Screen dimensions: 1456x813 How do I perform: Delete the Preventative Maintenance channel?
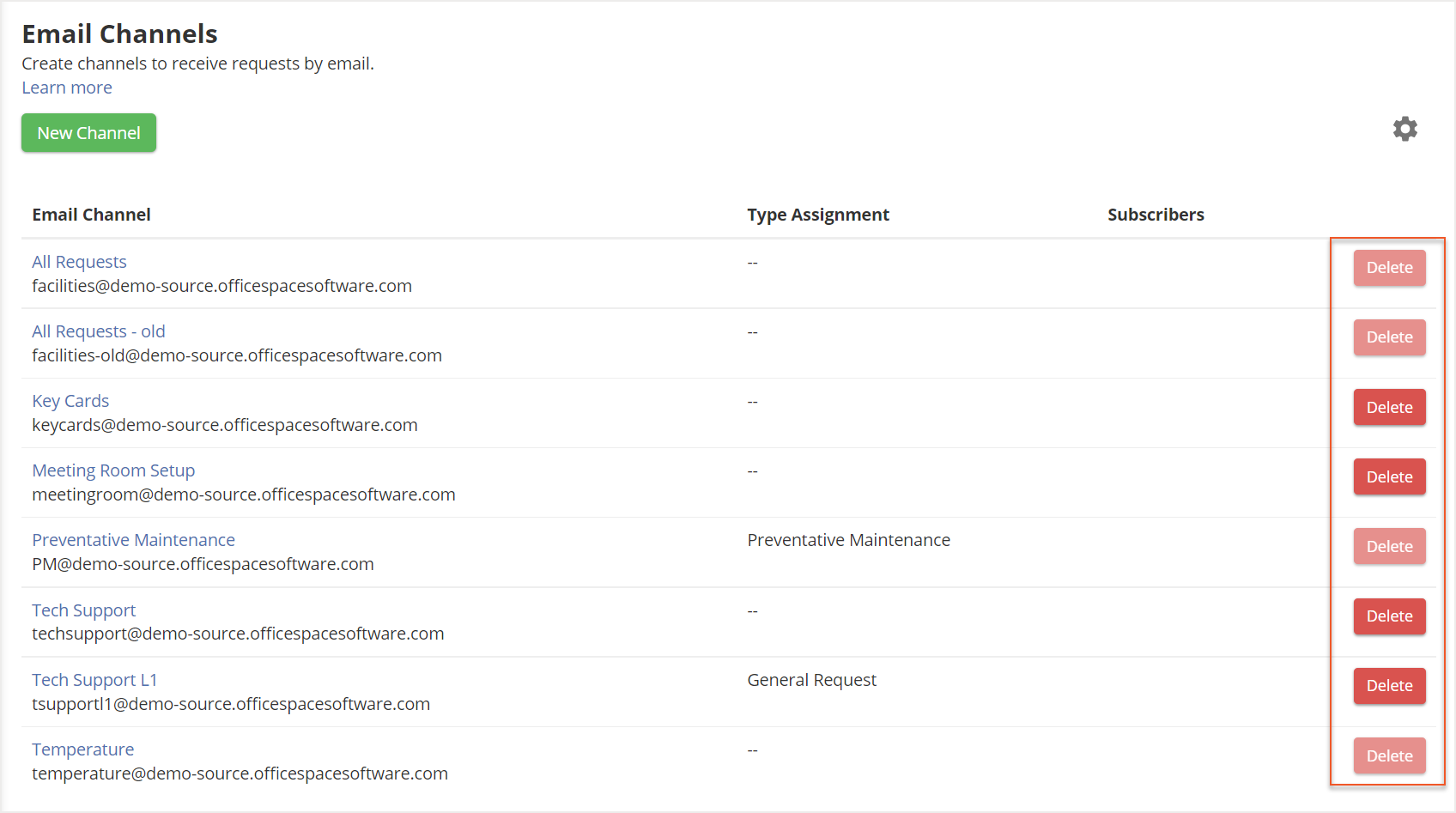click(x=1389, y=546)
